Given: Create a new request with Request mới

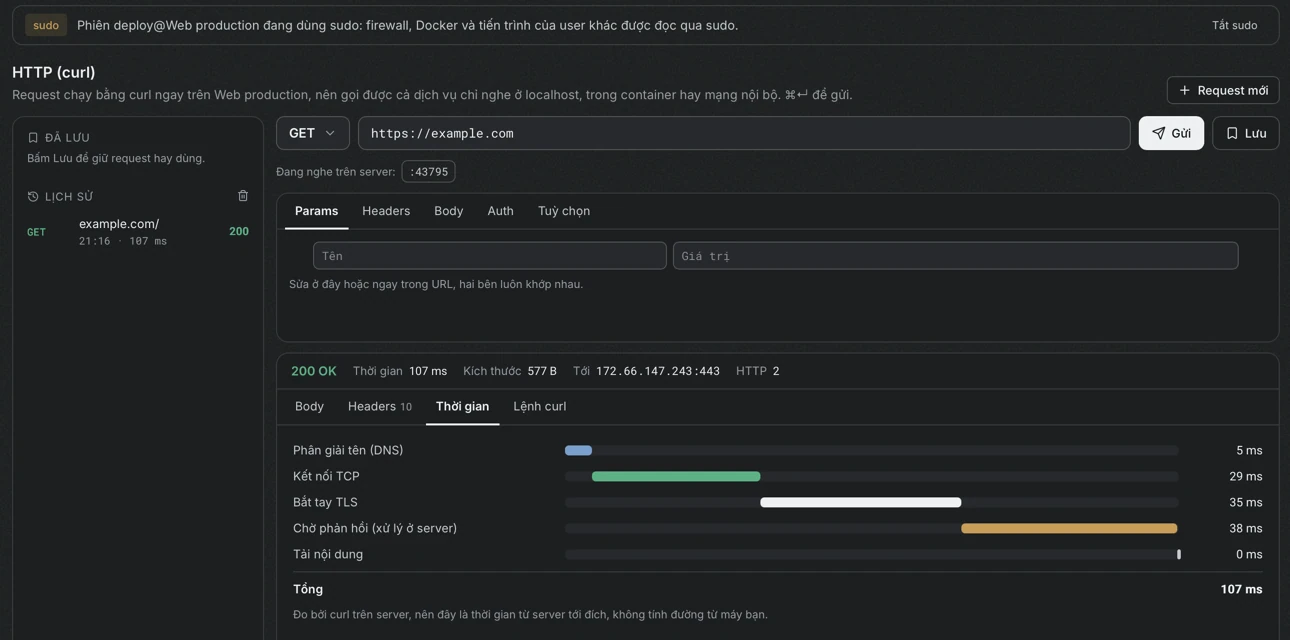Looking at the screenshot, I should pos(1223,90).
